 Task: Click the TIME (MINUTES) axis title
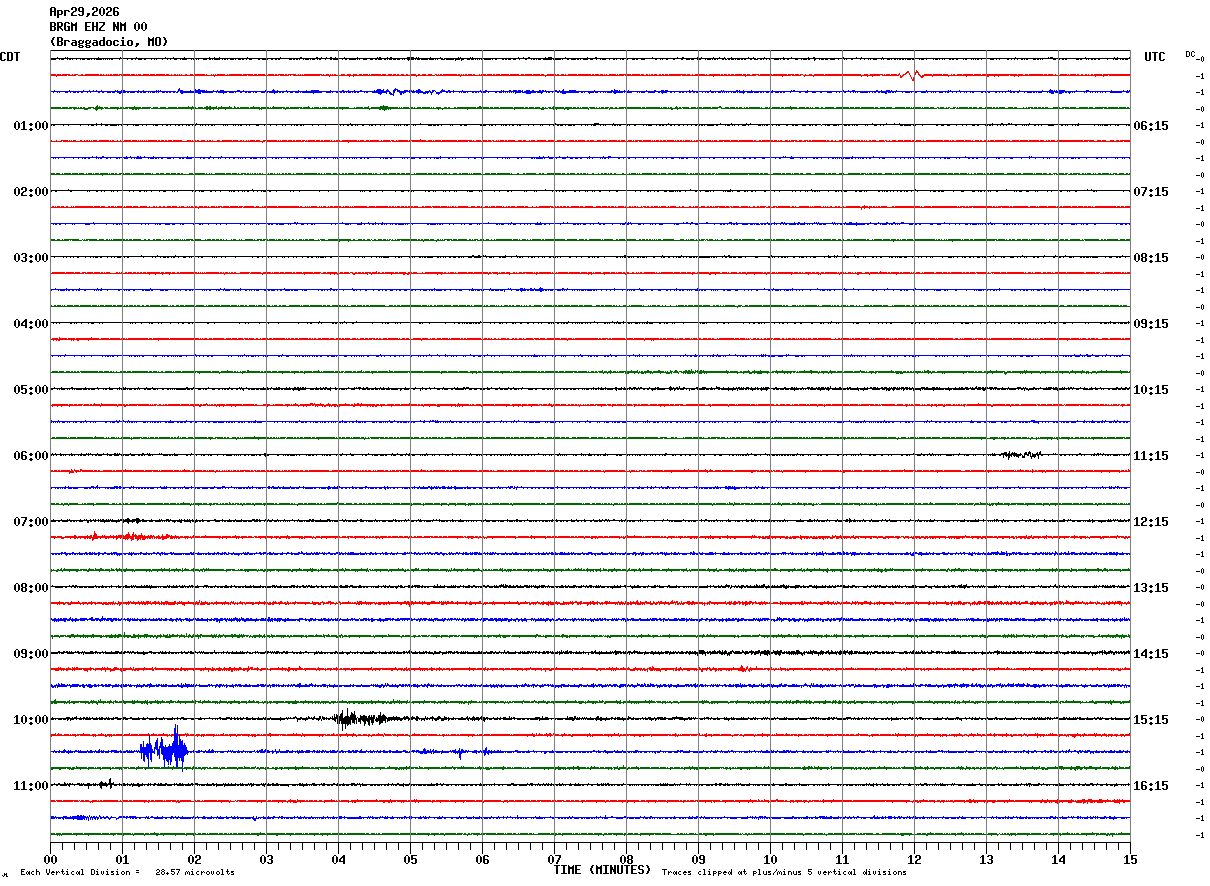tap(602, 870)
